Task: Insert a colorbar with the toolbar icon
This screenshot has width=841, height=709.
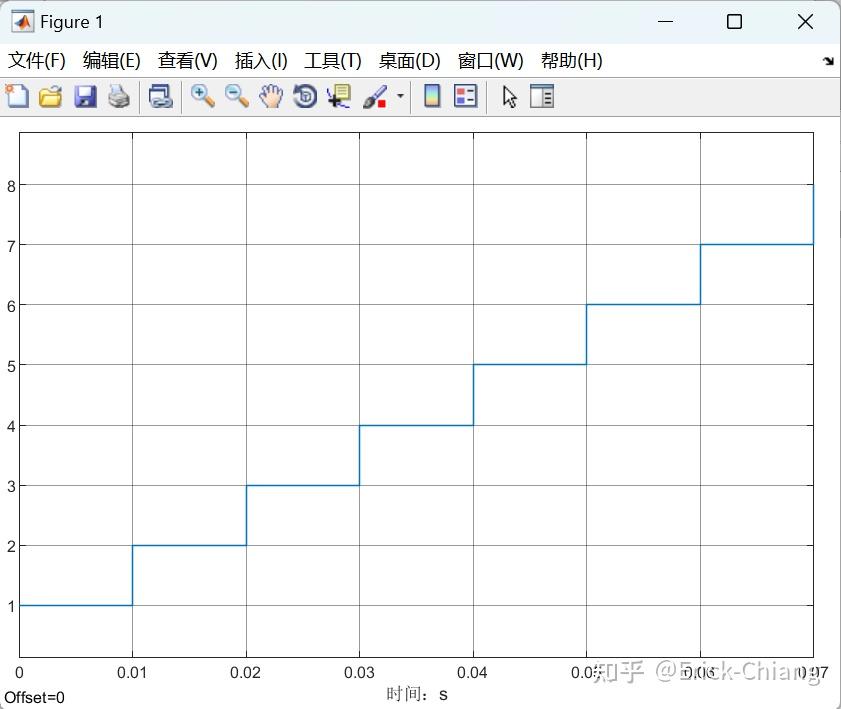Action: click(x=432, y=97)
